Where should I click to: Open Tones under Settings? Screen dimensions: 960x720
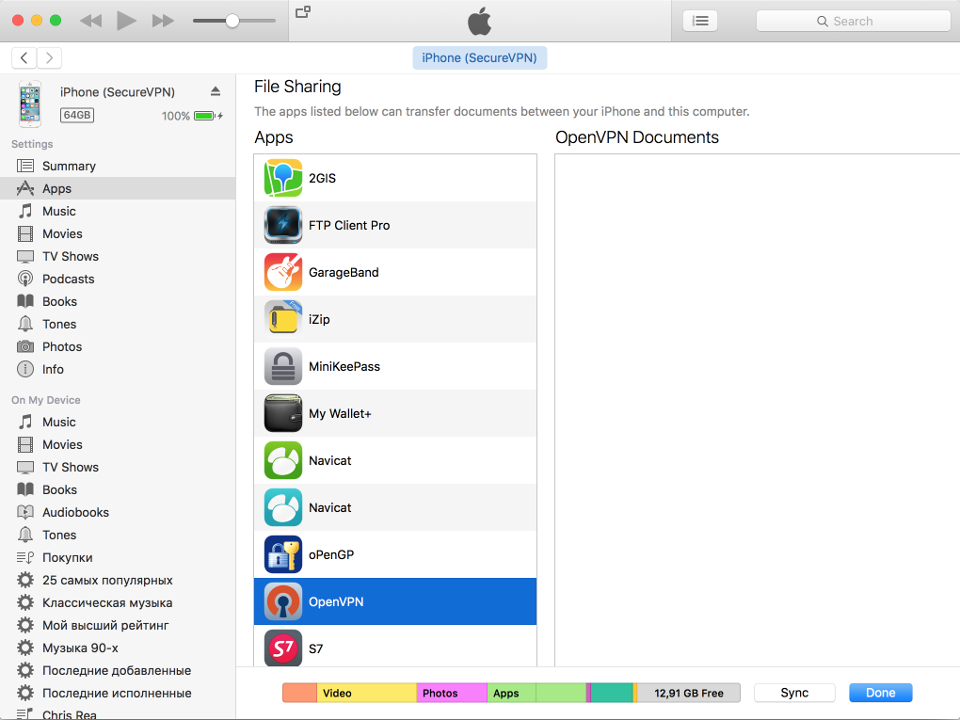pyautogui.click(x=118, y=324)
